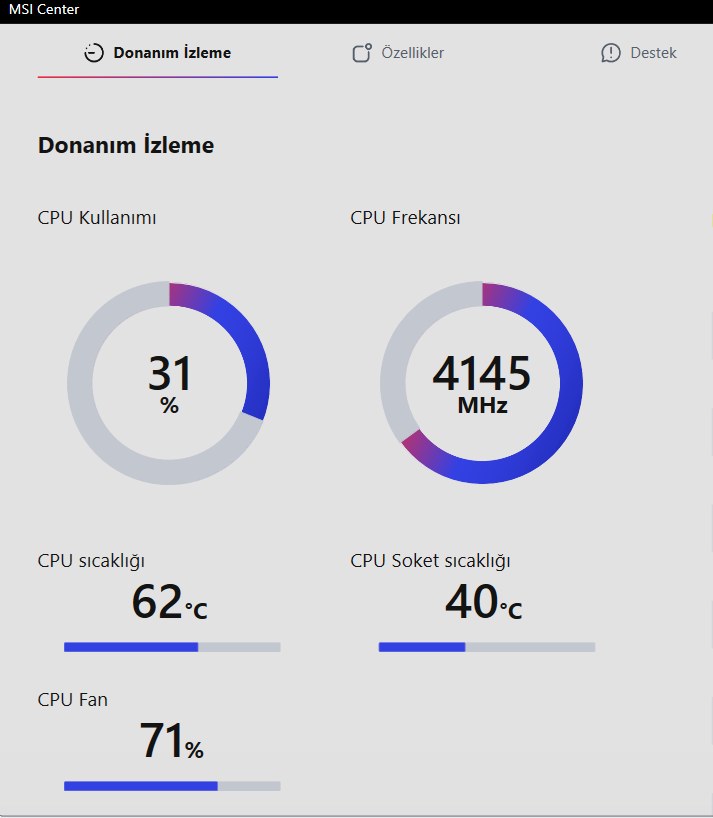
Task: Click the 71% CPU Fan reading
Action: click(x=171, y=741)
